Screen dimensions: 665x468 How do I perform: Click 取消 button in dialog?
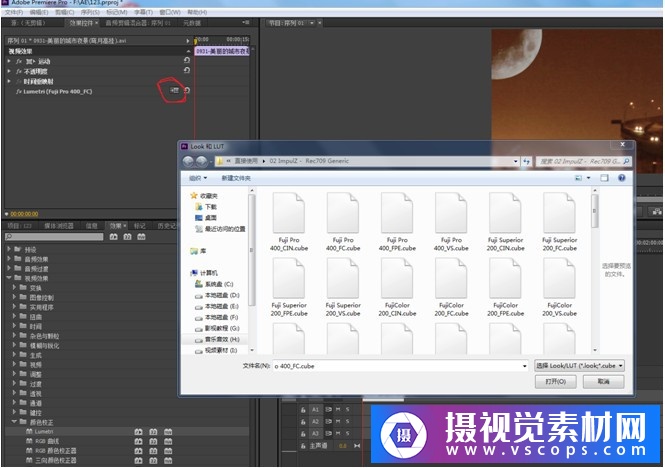603,381
